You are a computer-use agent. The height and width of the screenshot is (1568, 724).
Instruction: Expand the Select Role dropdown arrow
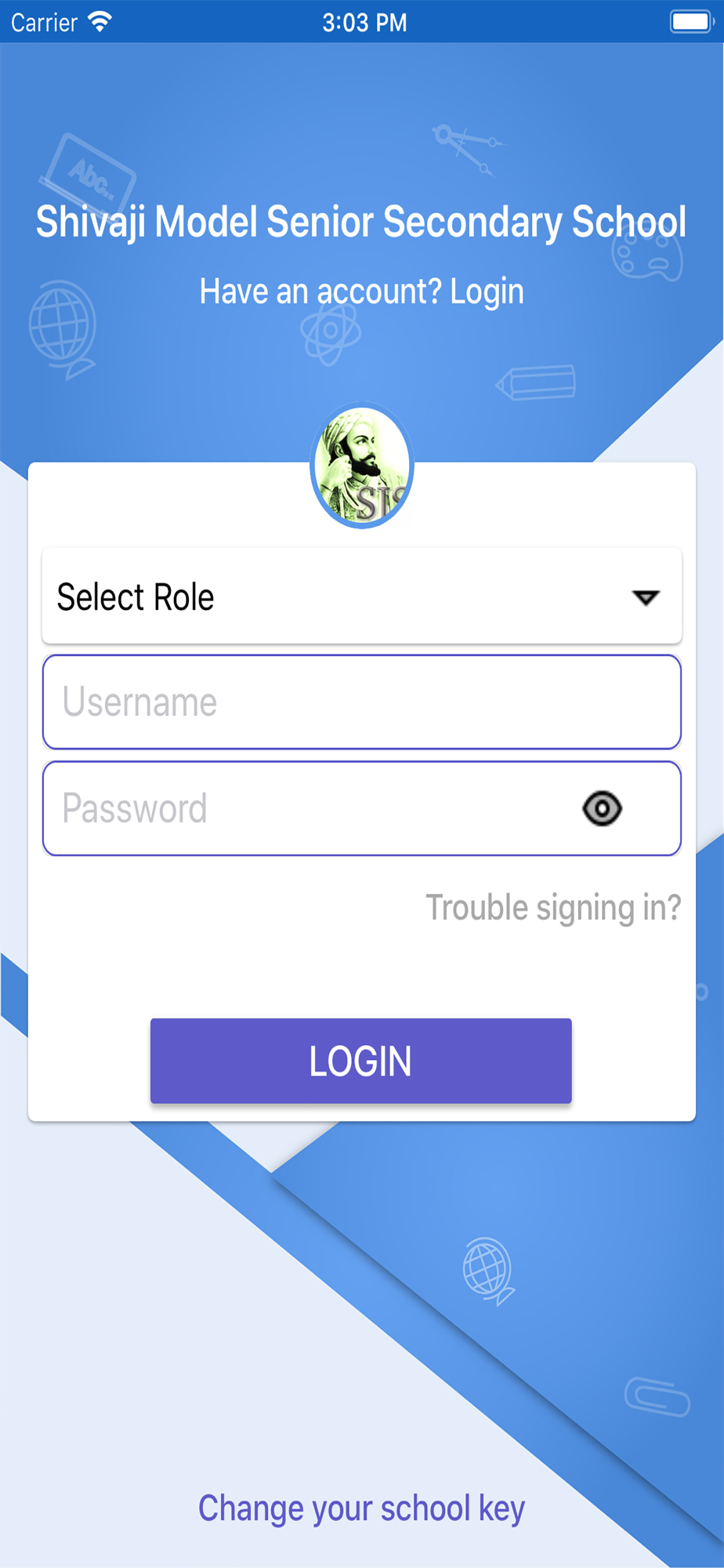tap(646, 598)
